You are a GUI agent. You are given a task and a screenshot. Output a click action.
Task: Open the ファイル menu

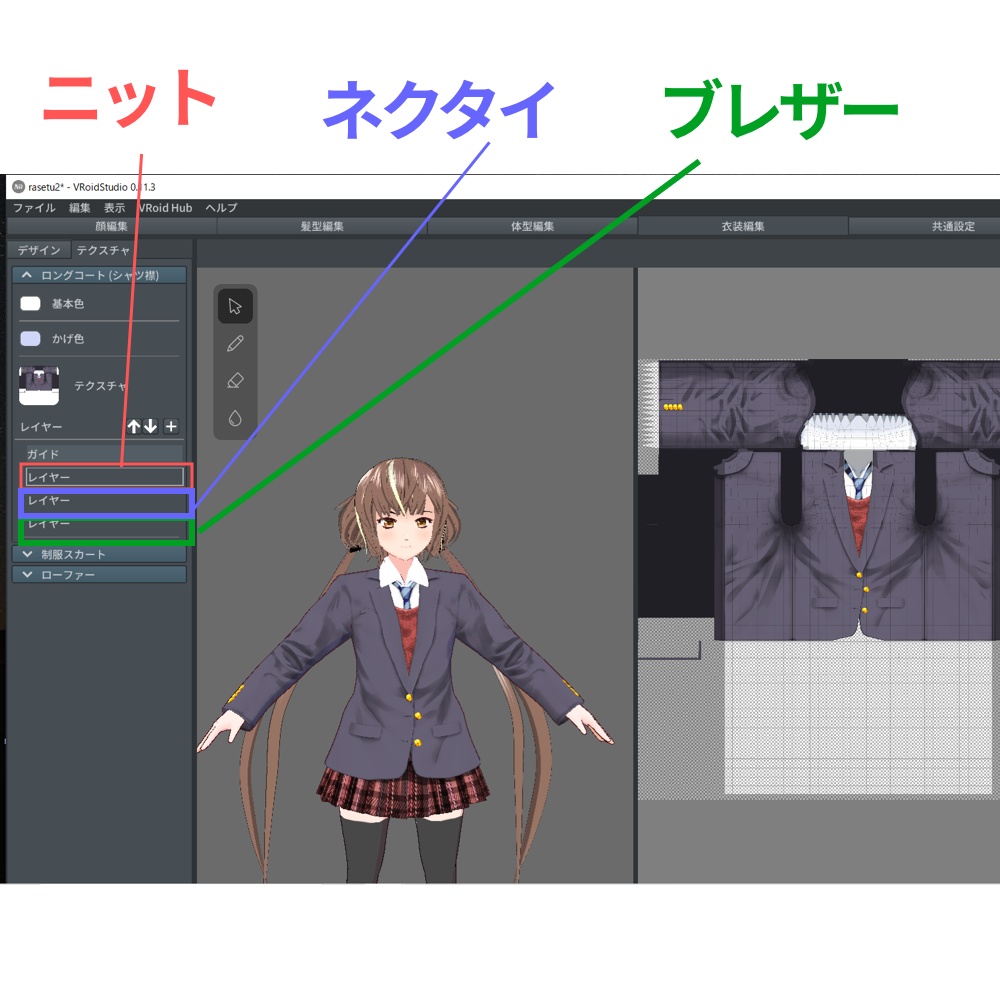tap(34, 208)
